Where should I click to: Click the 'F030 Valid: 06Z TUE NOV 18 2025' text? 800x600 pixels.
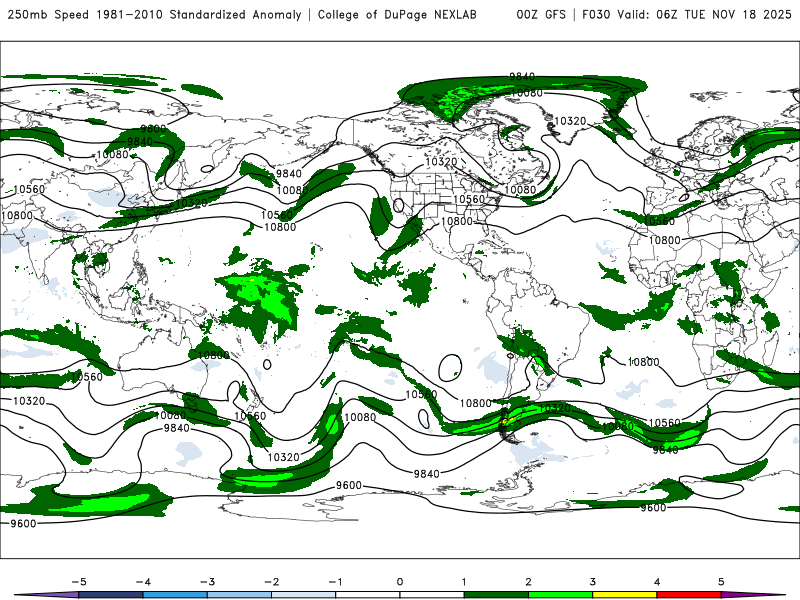click(687, 14)
